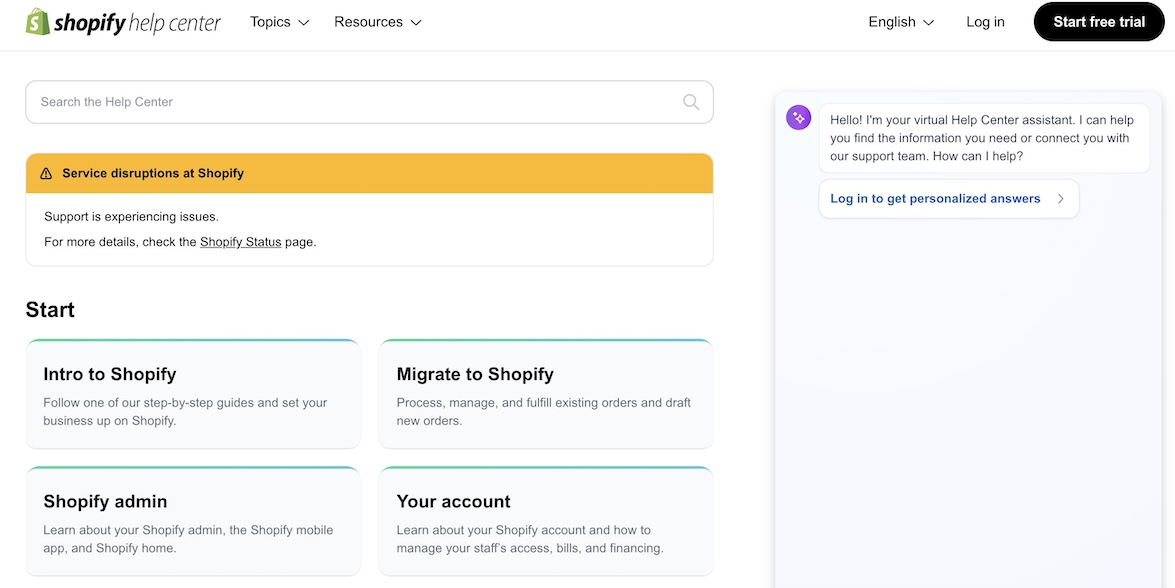The width and height of the screenshot is (1175, 588).
Task: Click the Log in link in header
Action: tap(985, 22)
